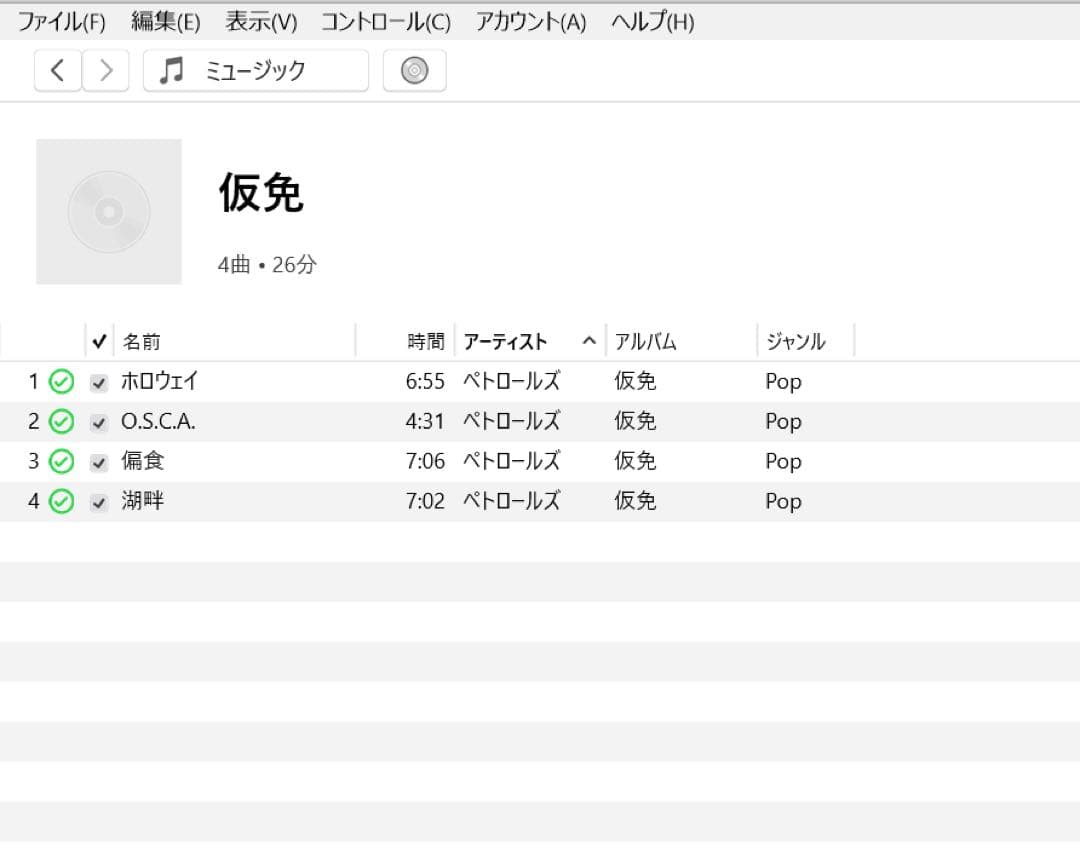Open the アカウント(A) menu

coord(531,22)
